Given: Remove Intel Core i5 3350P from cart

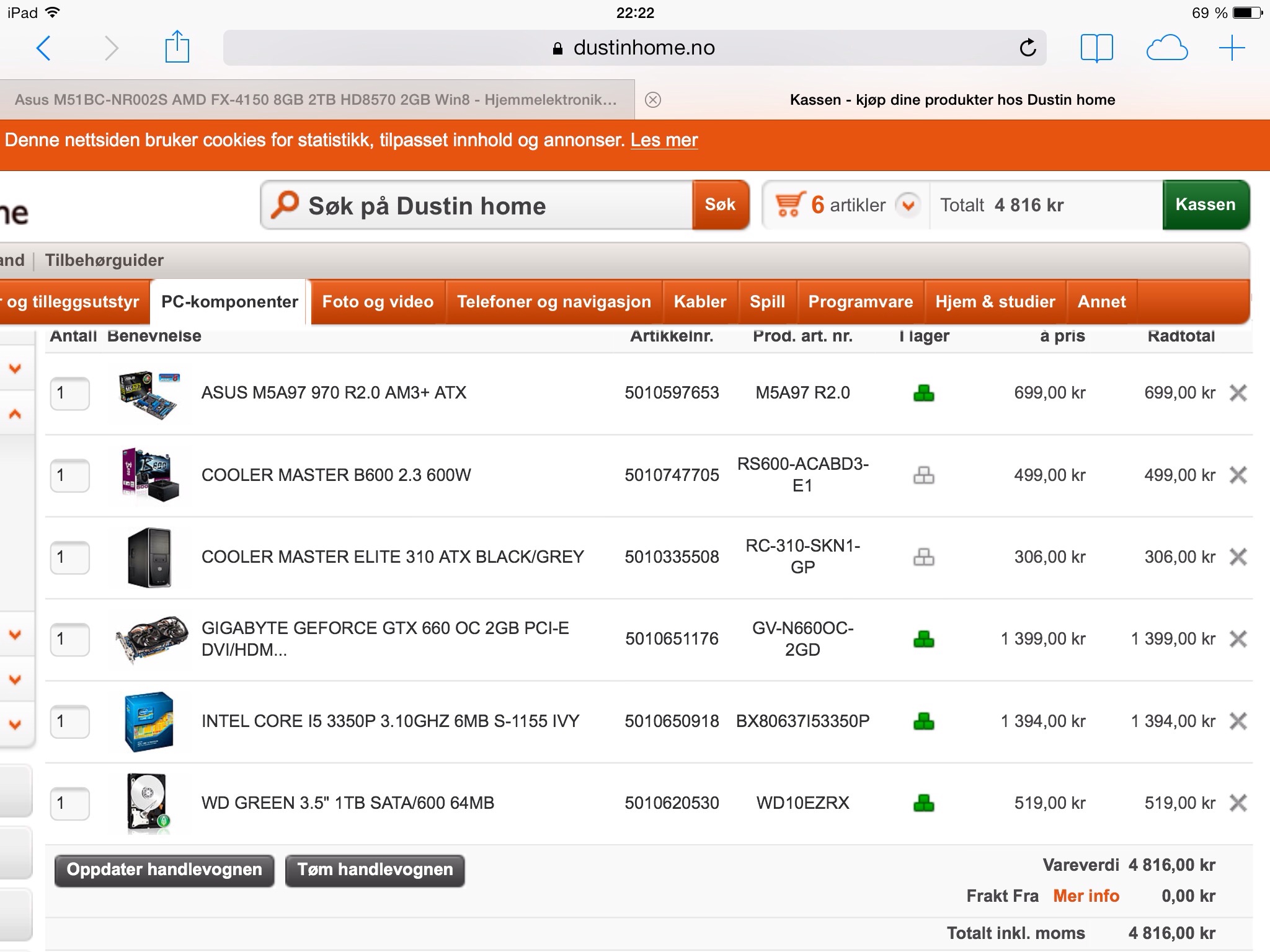Looking at the screenshot, I should coord(1238,721).
